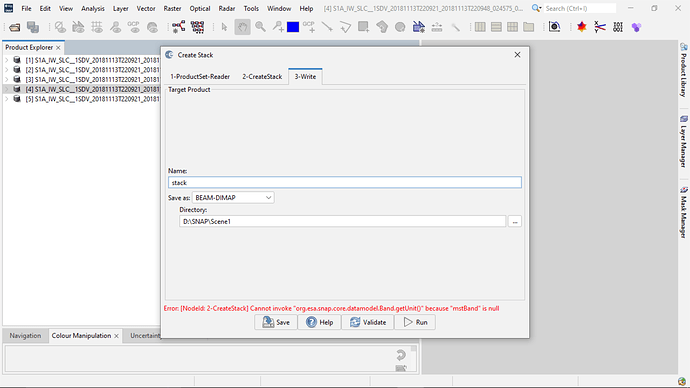Toggle the pin overlay eye icon

pos(115,27)
